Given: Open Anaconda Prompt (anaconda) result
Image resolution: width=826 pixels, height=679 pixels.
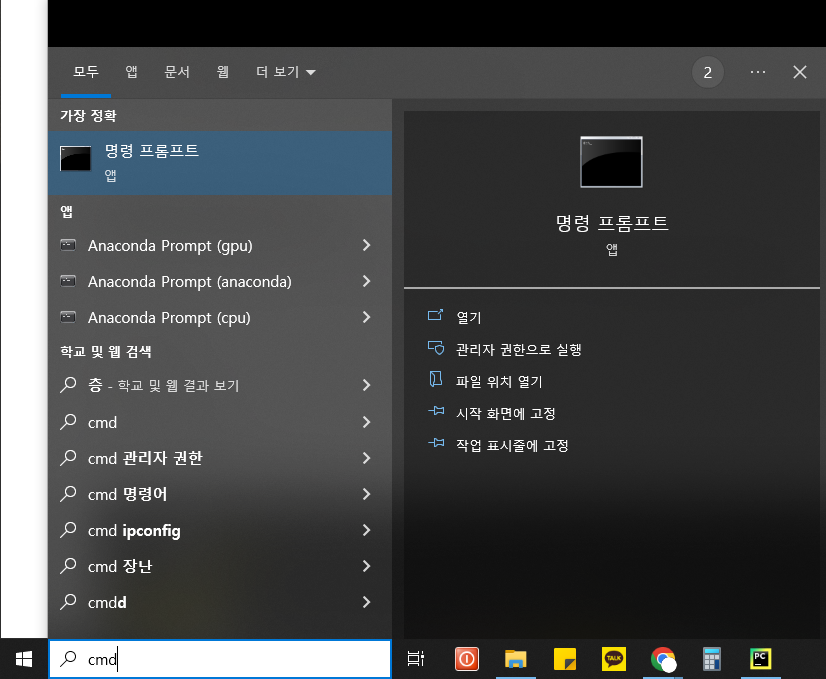Looking at the screenshot, I should 220,281.
